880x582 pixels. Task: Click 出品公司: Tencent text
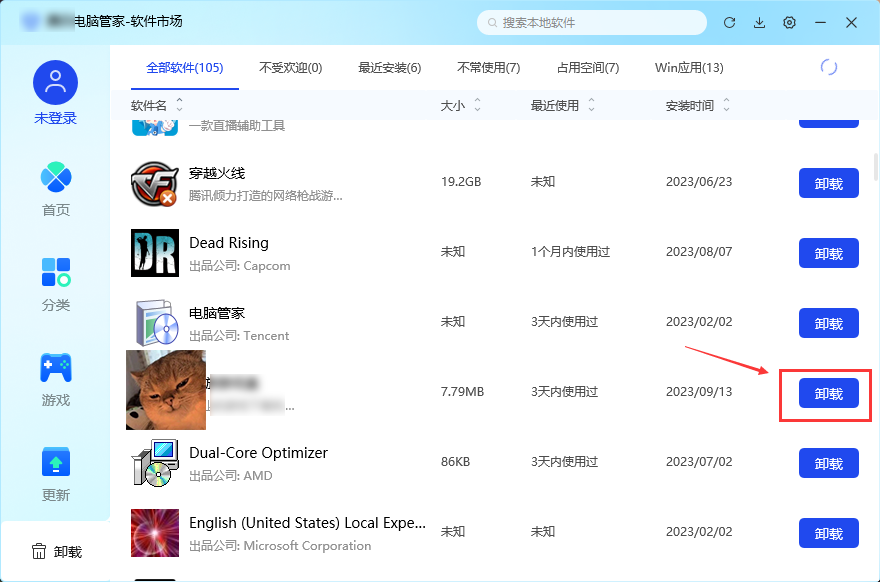[239, 336]
